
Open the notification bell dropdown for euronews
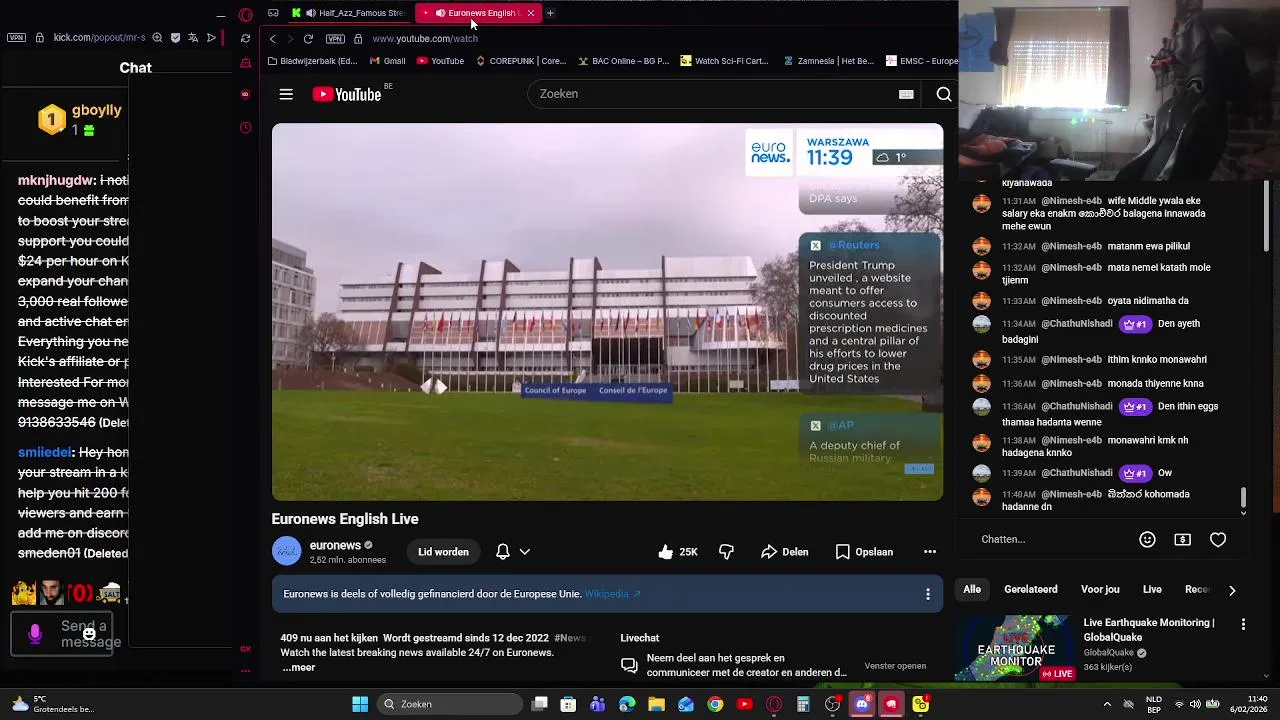(512, 552)
